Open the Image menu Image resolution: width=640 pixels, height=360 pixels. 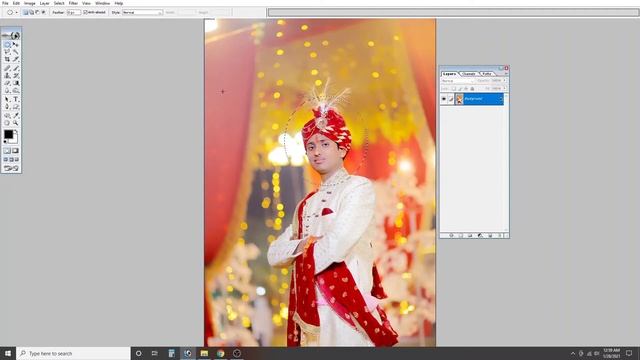pos(30,3)
